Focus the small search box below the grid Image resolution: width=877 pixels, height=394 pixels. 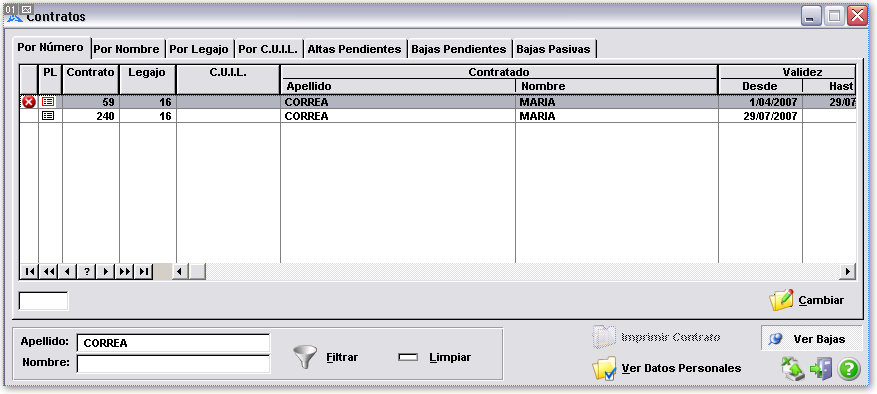[44, 301]
